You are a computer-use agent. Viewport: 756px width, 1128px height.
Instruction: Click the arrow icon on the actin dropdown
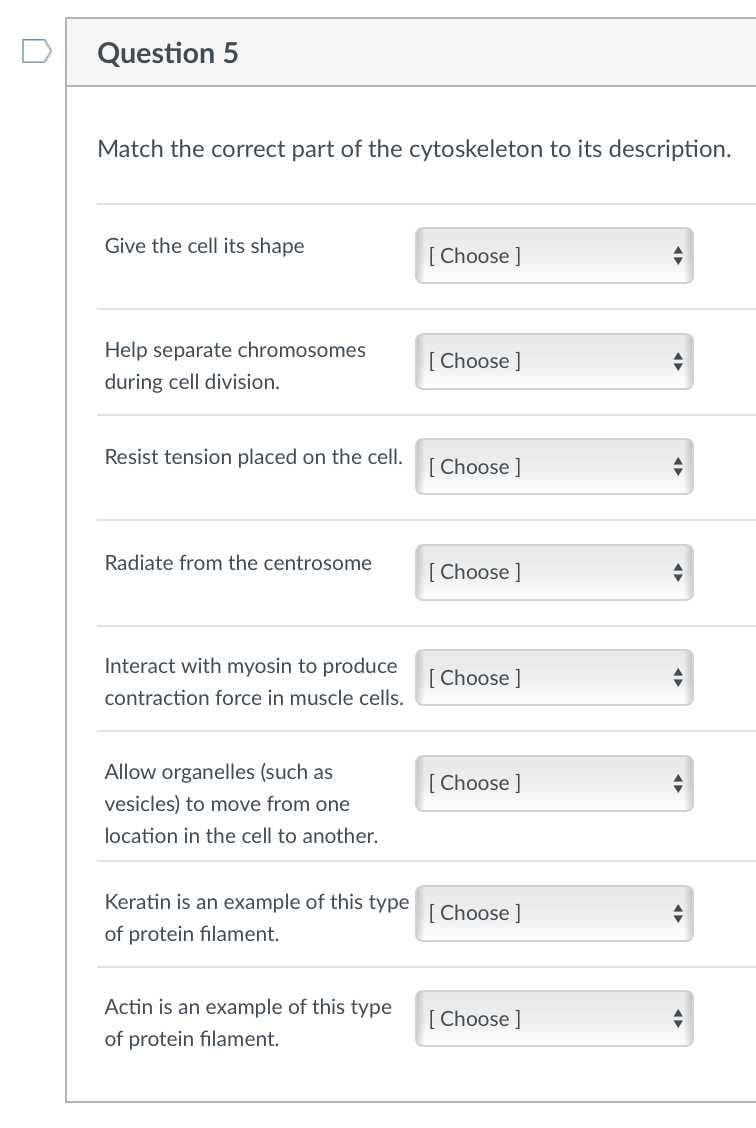point(678,1018)
